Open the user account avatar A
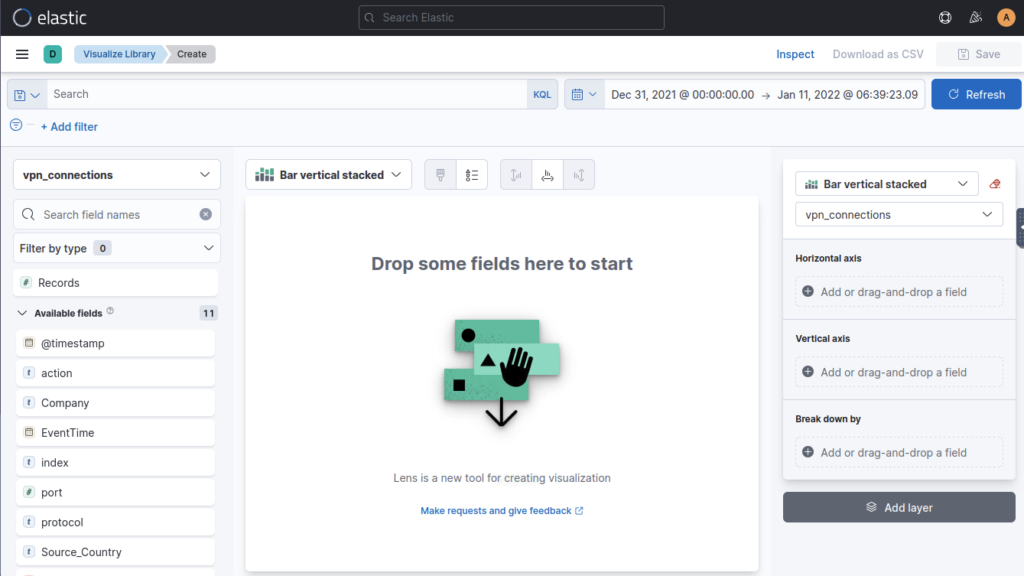This screenshot has width=1024, height=576. [1006, 18]
